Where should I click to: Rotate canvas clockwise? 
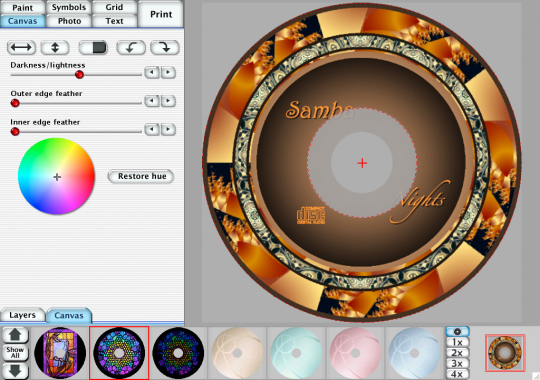[165, 48]
